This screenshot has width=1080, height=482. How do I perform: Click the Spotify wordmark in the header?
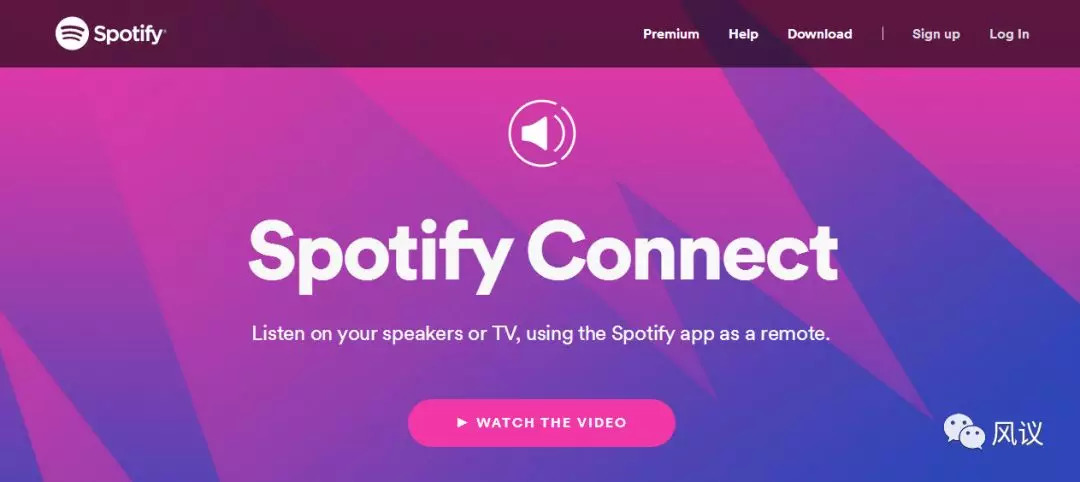tap(129, 34)
